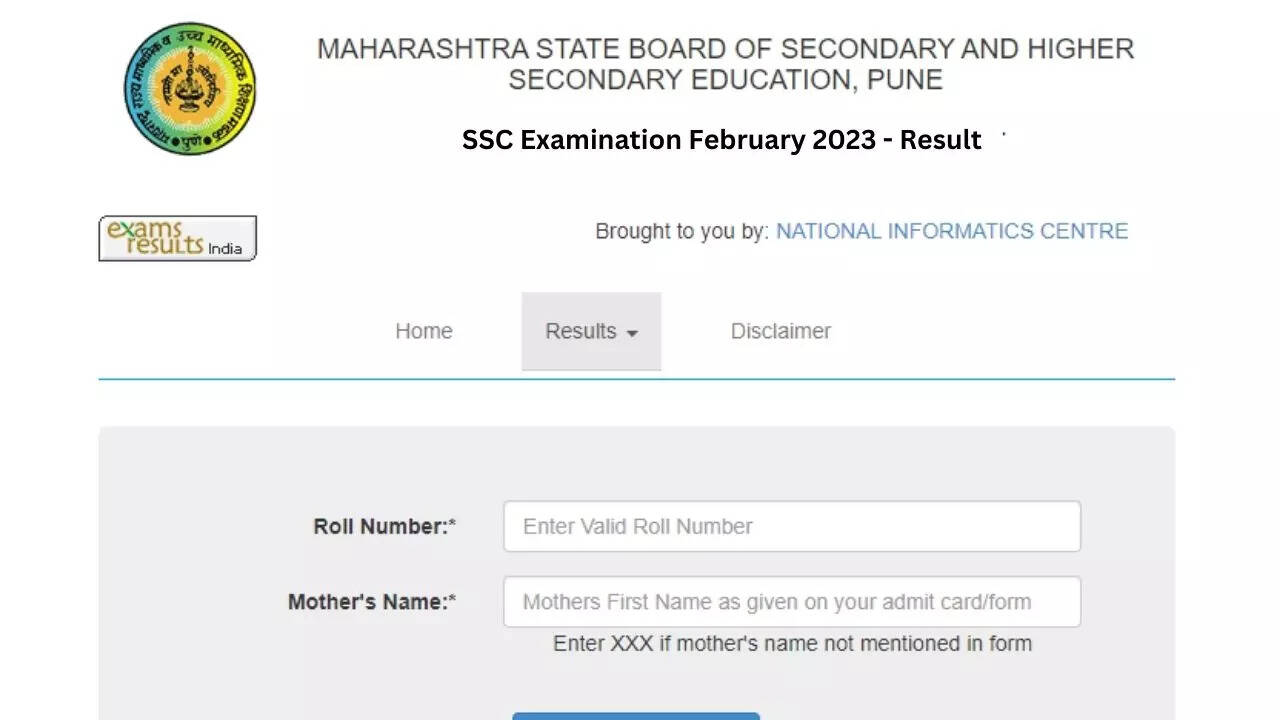1280x720 pixels.
Task: Click the "Mother's Name:" field label
Action: (x=367, y=602)
